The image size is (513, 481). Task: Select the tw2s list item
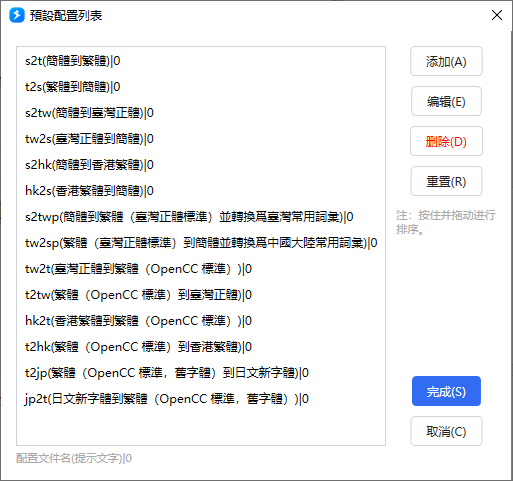click(x=201, y=139)
